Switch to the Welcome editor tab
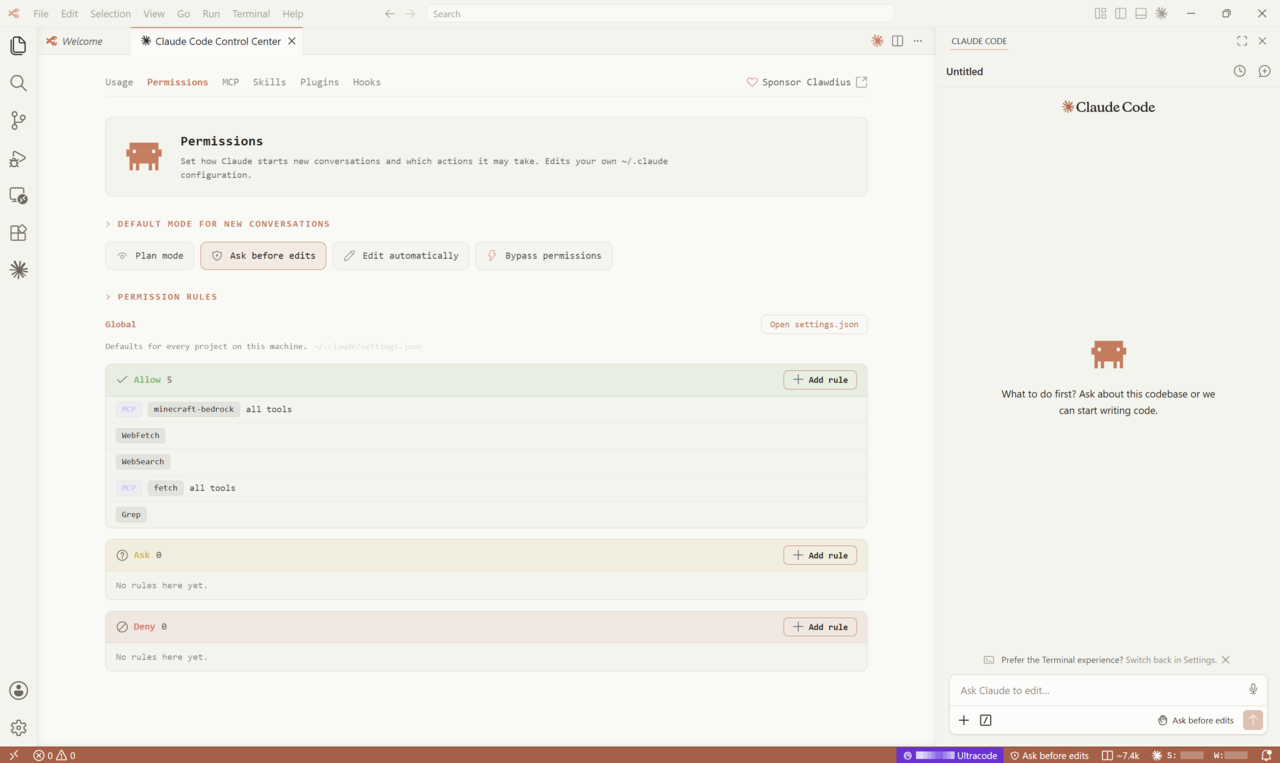This screenshot has height=763, width=1280. pos(82,41)
